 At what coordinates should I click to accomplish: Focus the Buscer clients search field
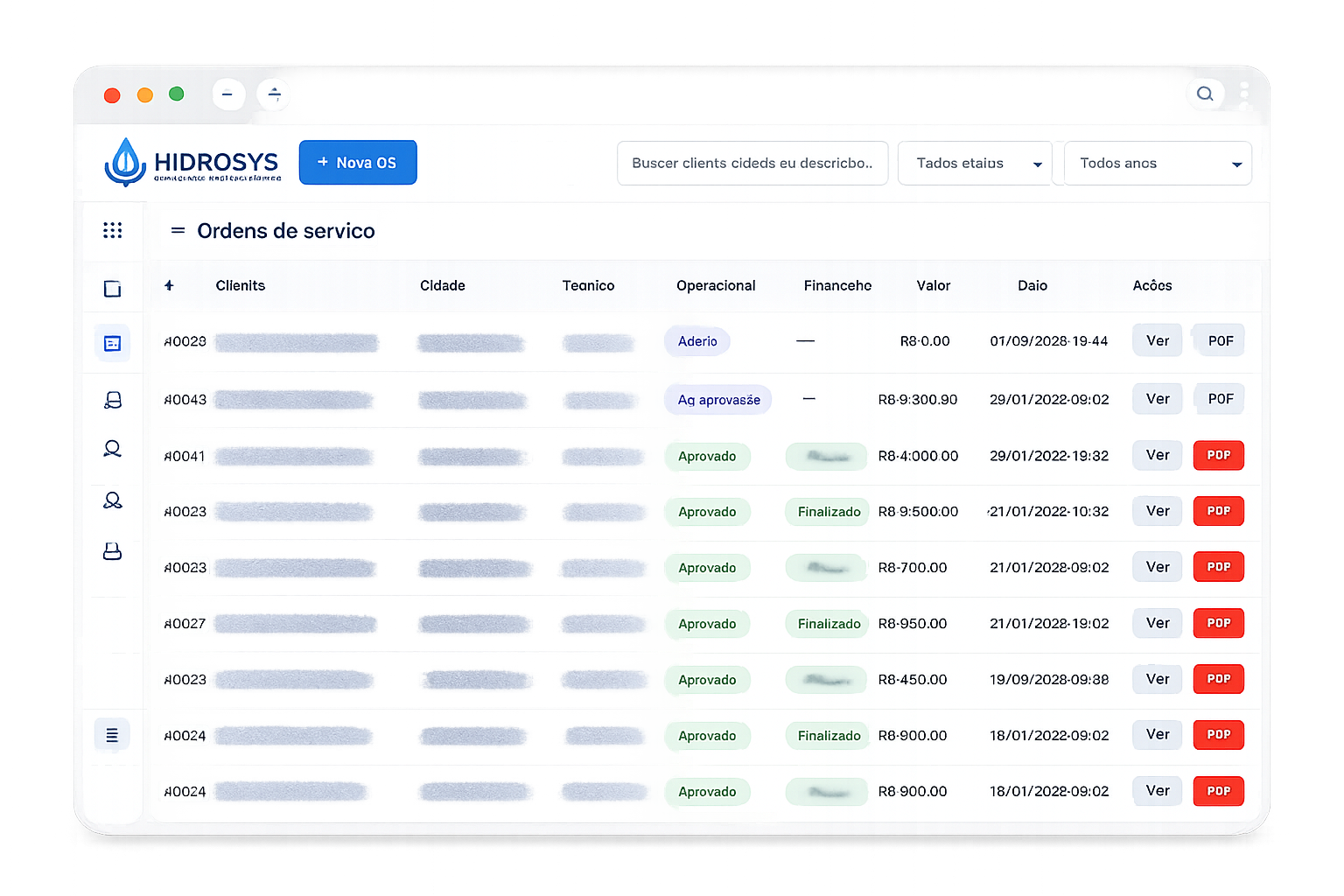click(x=752, y=164)
